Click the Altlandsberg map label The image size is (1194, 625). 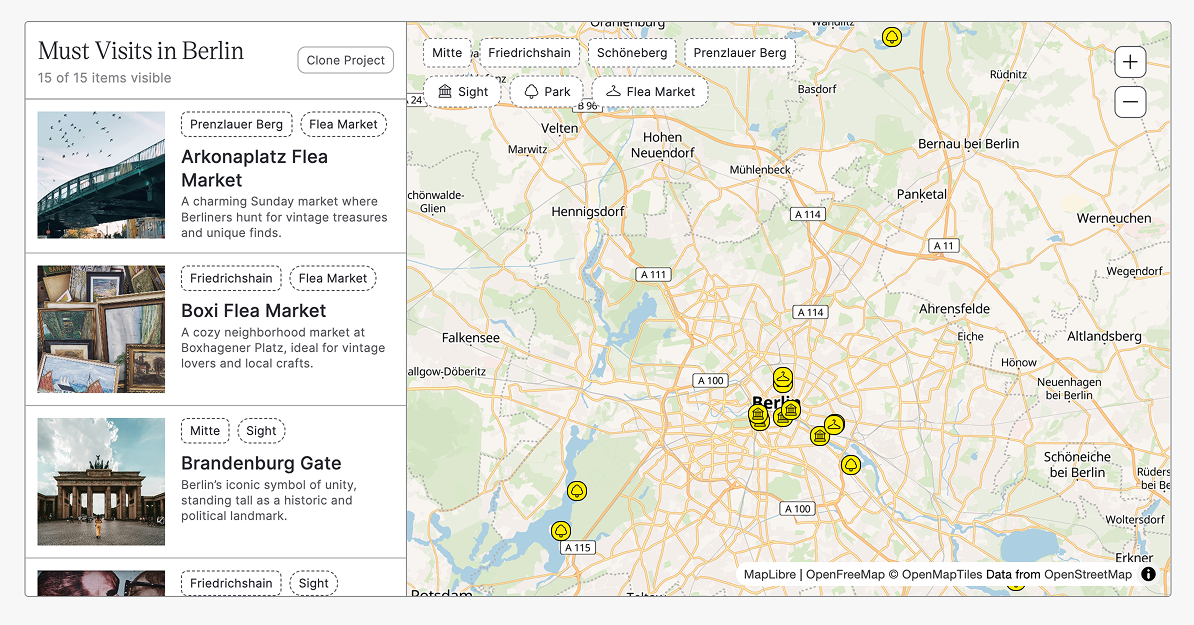pos(1104,336)
